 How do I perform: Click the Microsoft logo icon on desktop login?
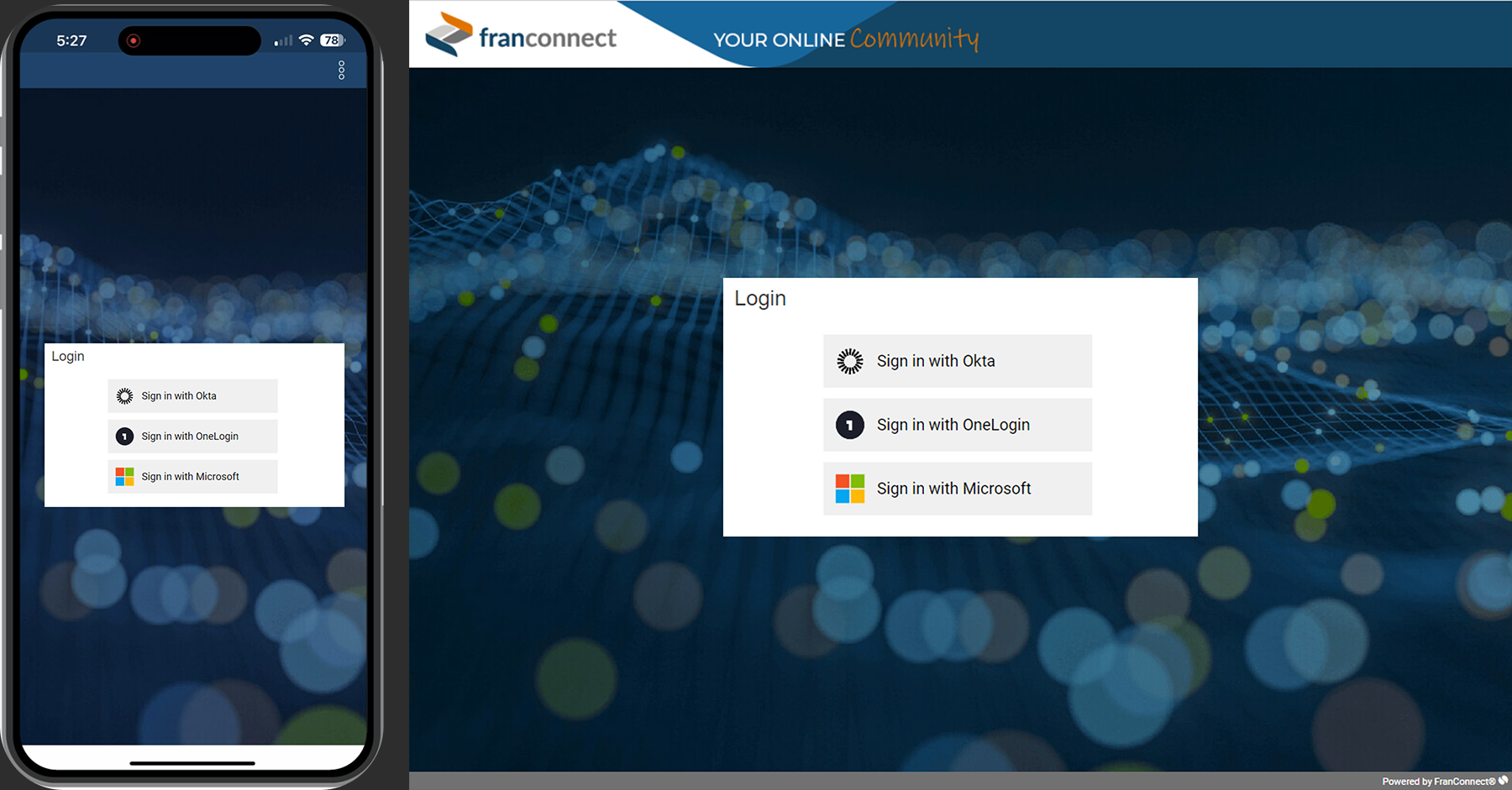tap(850, 489)
